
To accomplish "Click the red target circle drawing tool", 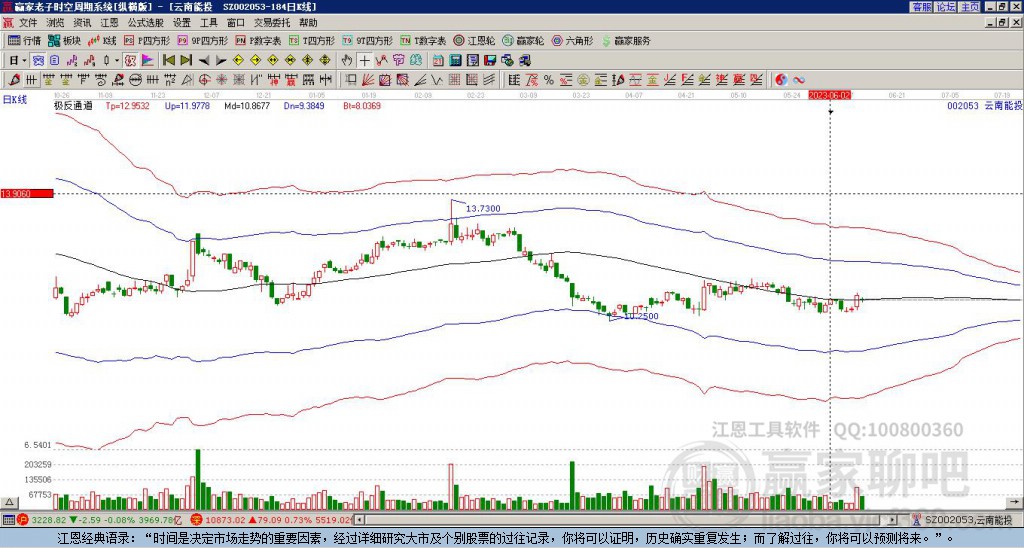I will (204, 80).
